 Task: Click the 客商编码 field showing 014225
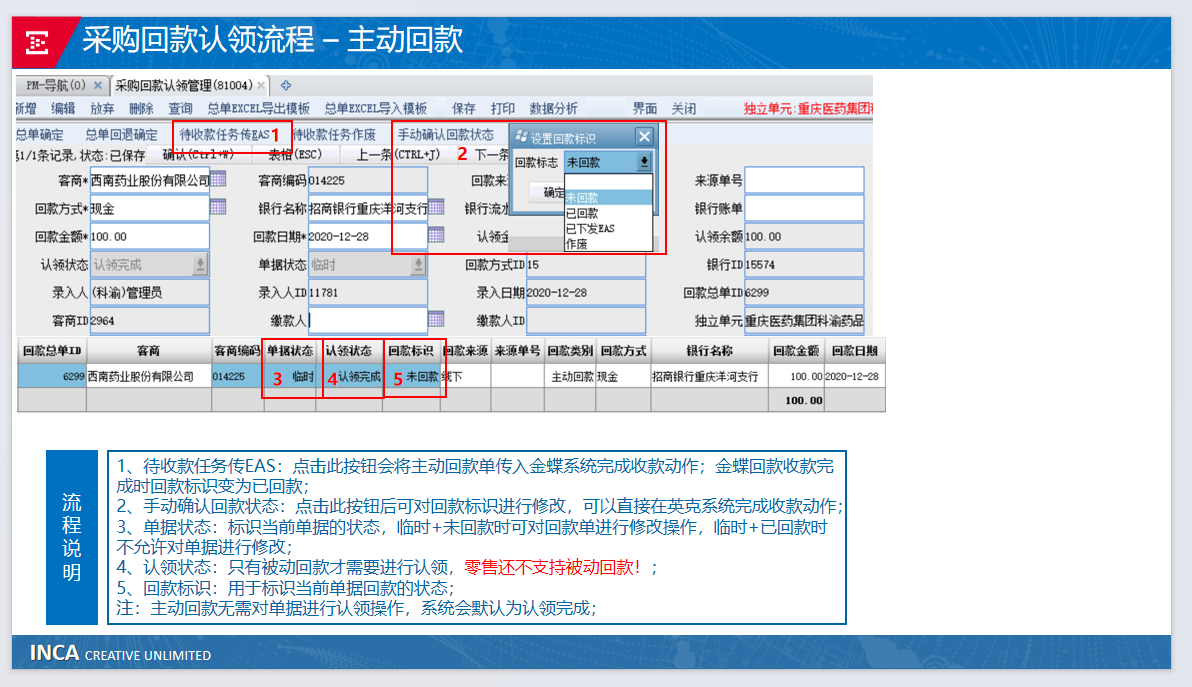pyautogui.click(x=368, y=179)
